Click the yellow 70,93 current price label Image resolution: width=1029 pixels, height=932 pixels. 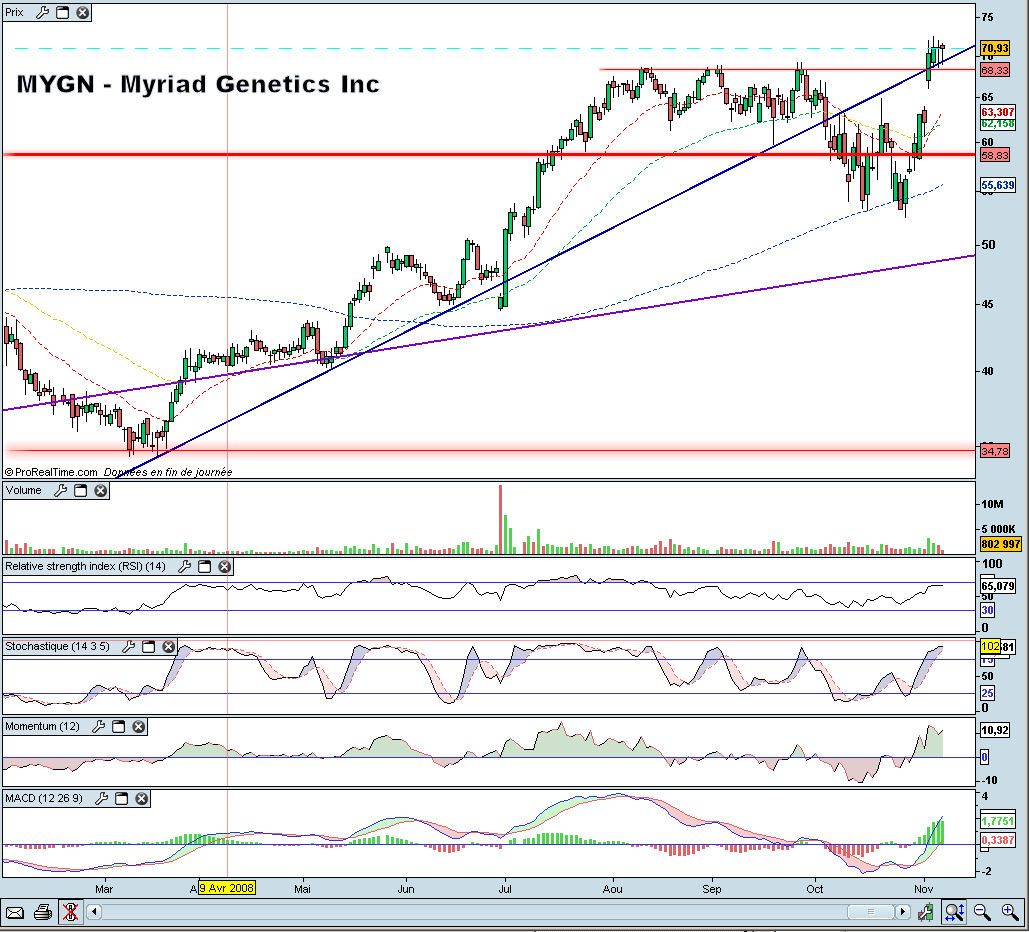pyautogui.click(x=995, y=48)
